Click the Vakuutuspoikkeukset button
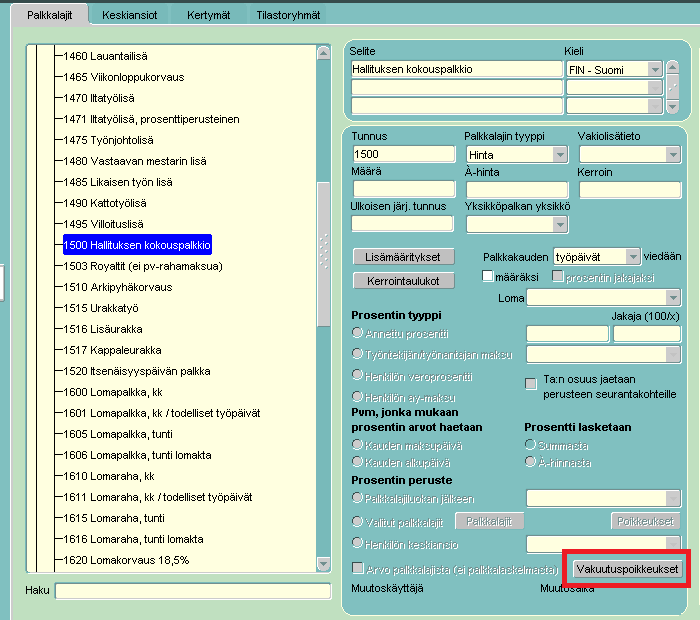Viewport: 700px width, 620px height. pos(627,569)
